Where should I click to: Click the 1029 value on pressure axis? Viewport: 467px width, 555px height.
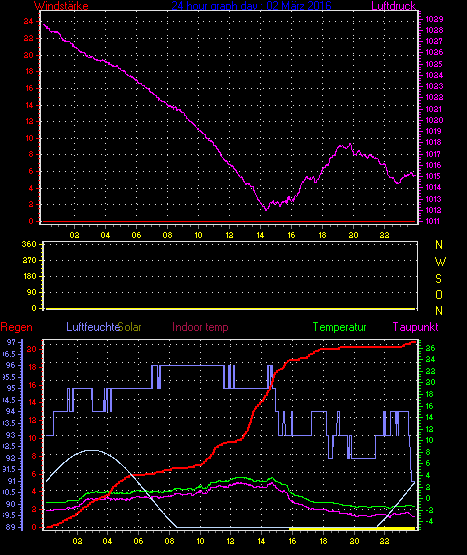[434, 19]
